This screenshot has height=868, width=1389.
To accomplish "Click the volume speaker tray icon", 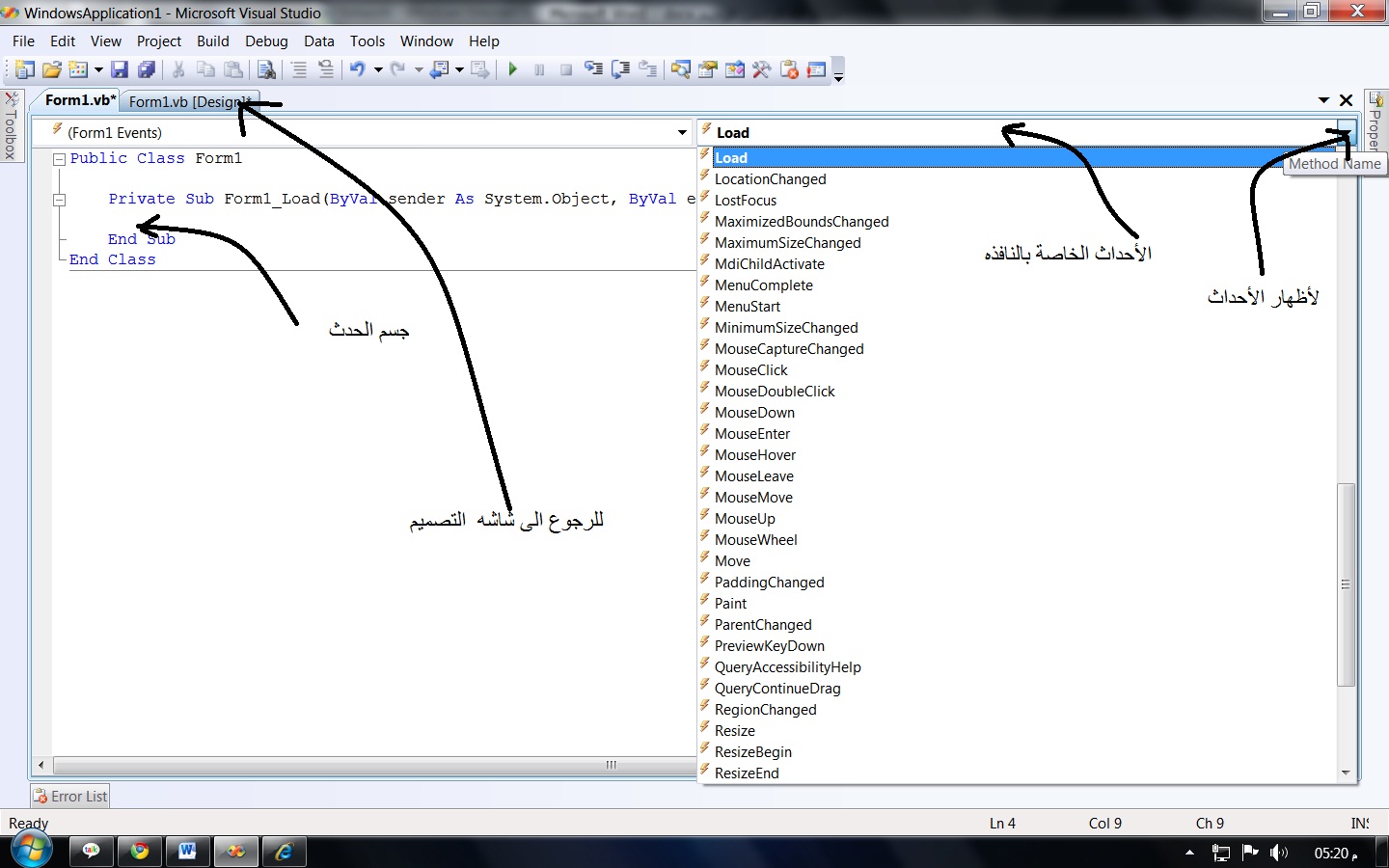I will tap(1279, 853).
